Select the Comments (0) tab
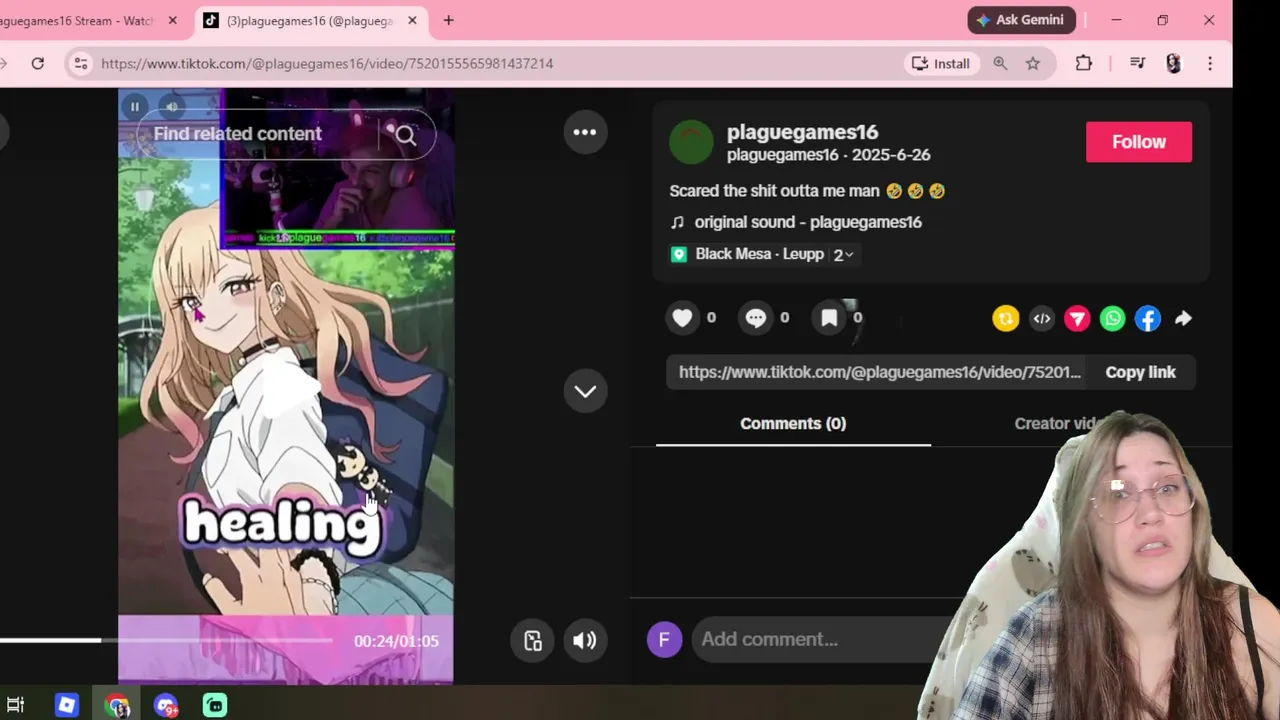This screenshot has width=1280, height=720. pyautogui.click(x=793, y=424)
